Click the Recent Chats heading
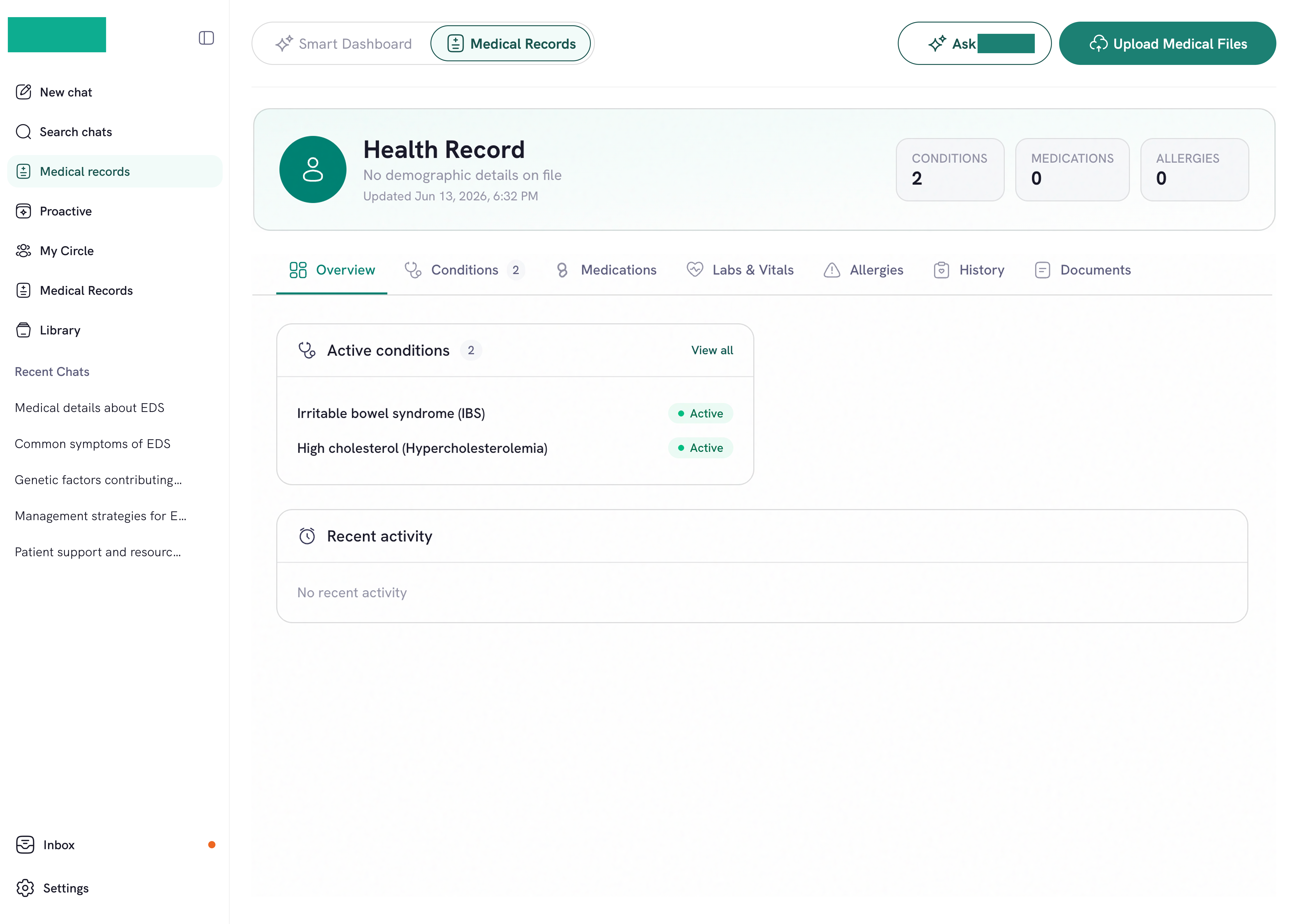Screen dimensions: 1298x924 (52, 372)
